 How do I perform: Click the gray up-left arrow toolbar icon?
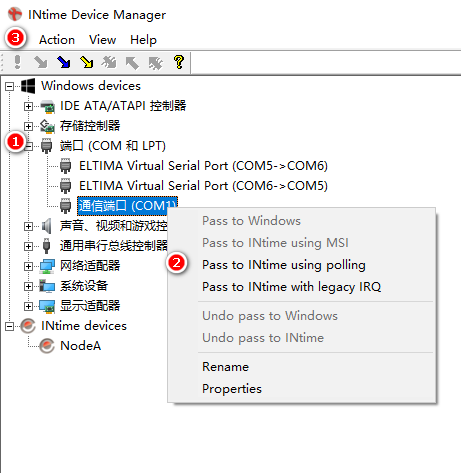click(x=132, y=63)
